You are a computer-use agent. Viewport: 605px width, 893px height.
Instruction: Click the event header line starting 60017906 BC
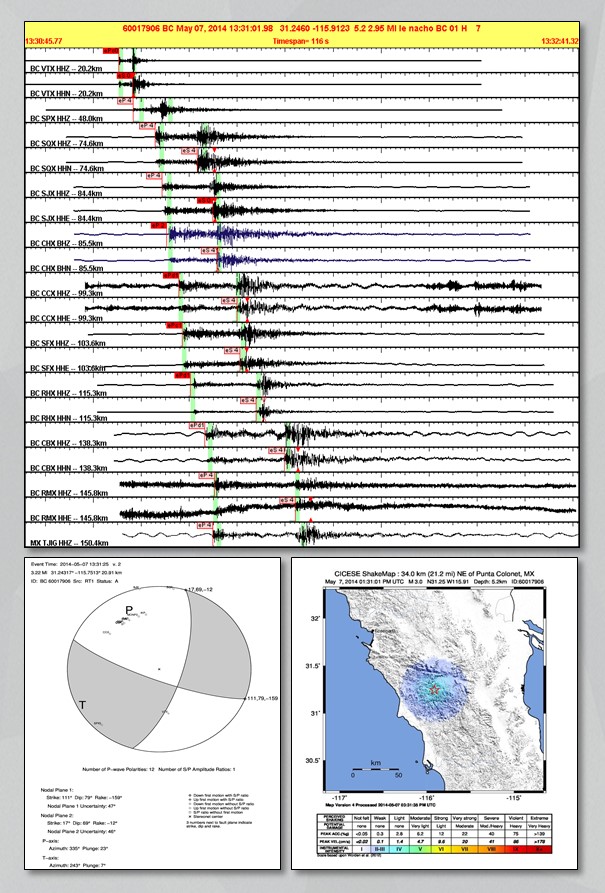coord(302,28)
